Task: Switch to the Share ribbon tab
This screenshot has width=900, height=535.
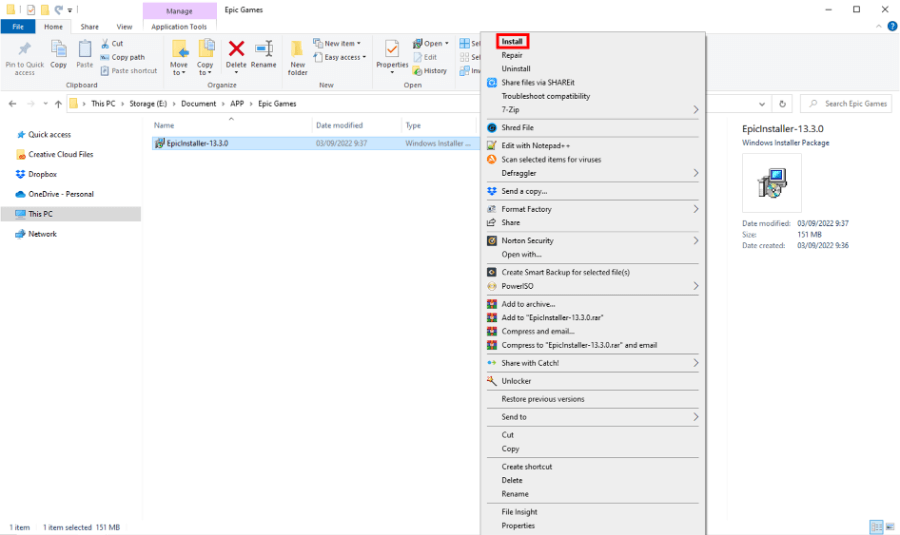Action: (x=90, y=26)
